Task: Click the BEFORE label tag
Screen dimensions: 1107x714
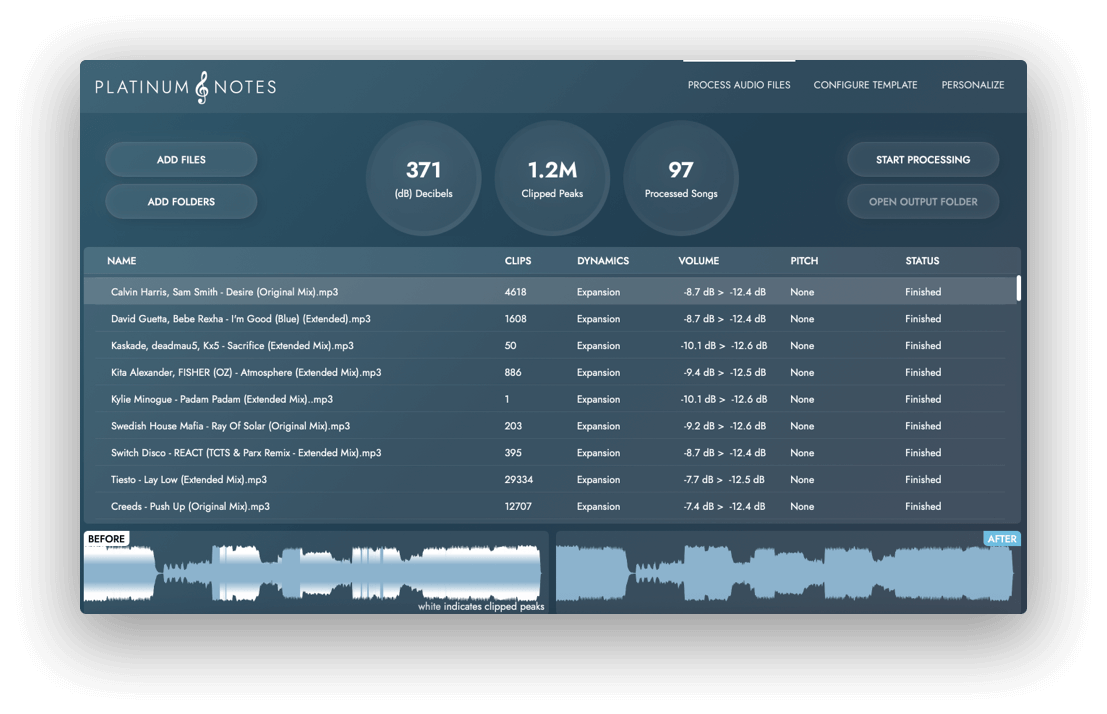Action: (106, 539)
